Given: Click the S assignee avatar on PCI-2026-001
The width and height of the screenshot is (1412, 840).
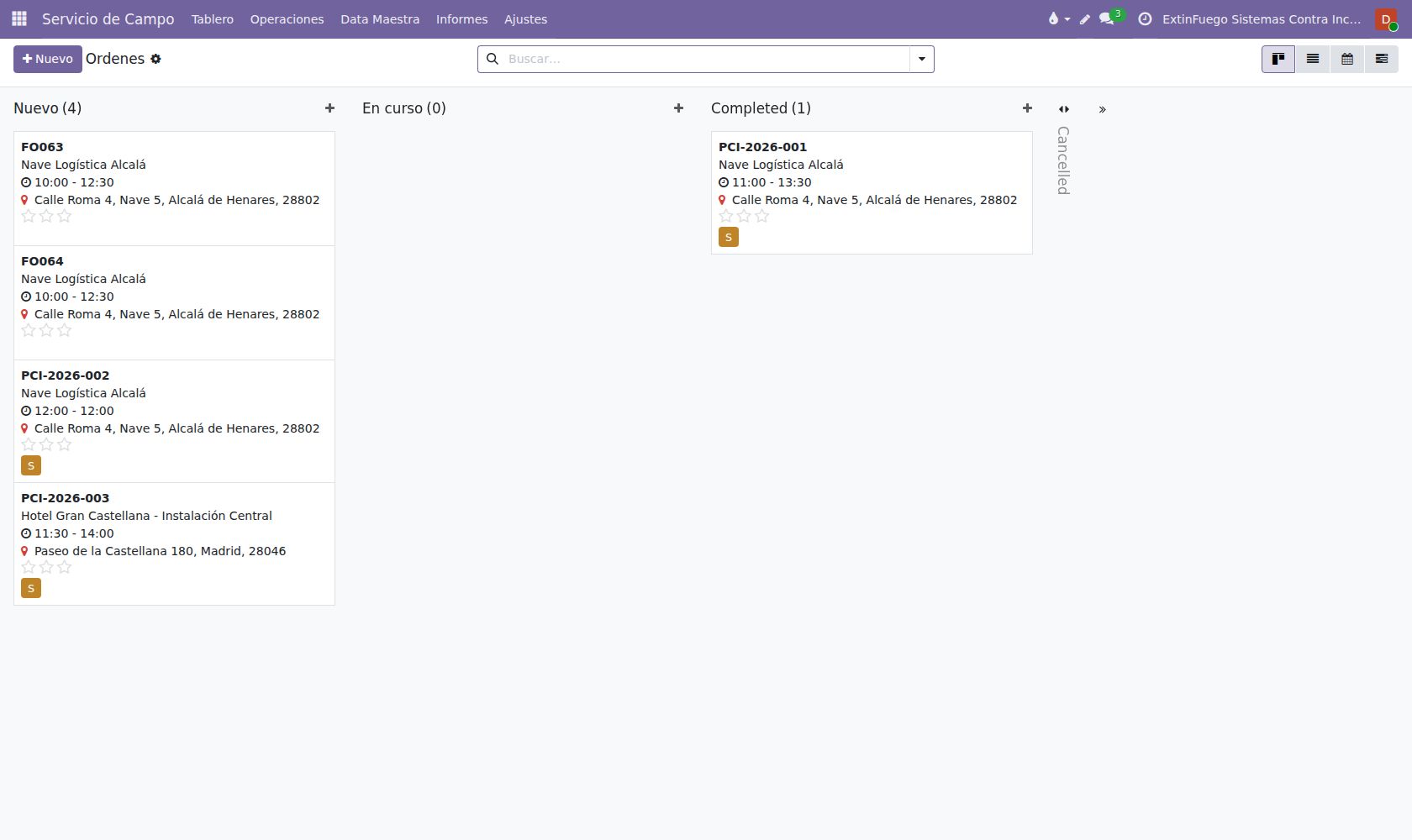Looking at the screenshot, I should click(729, 237).
